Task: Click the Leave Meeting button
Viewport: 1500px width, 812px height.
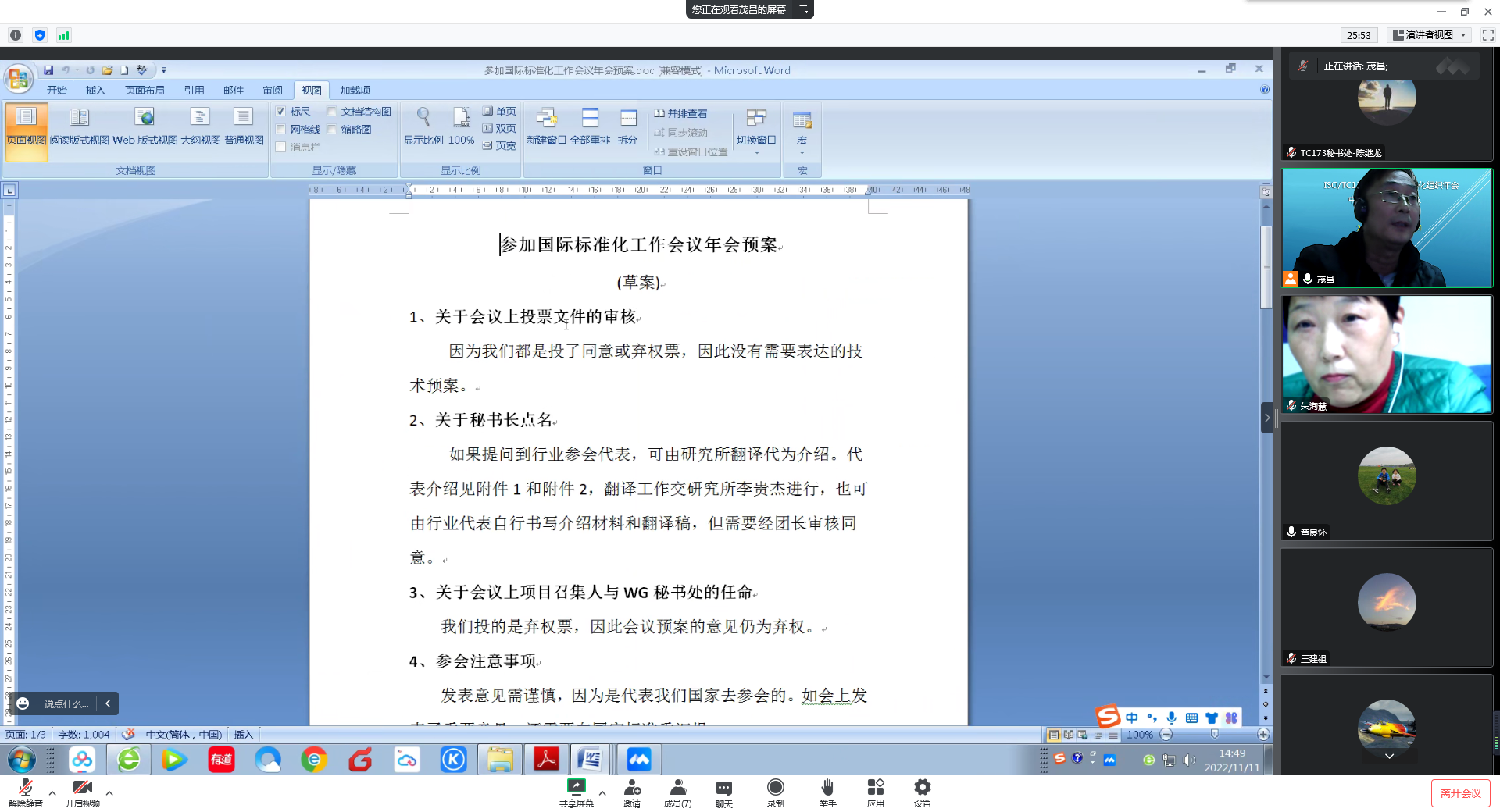Action: pos(1459,793)
